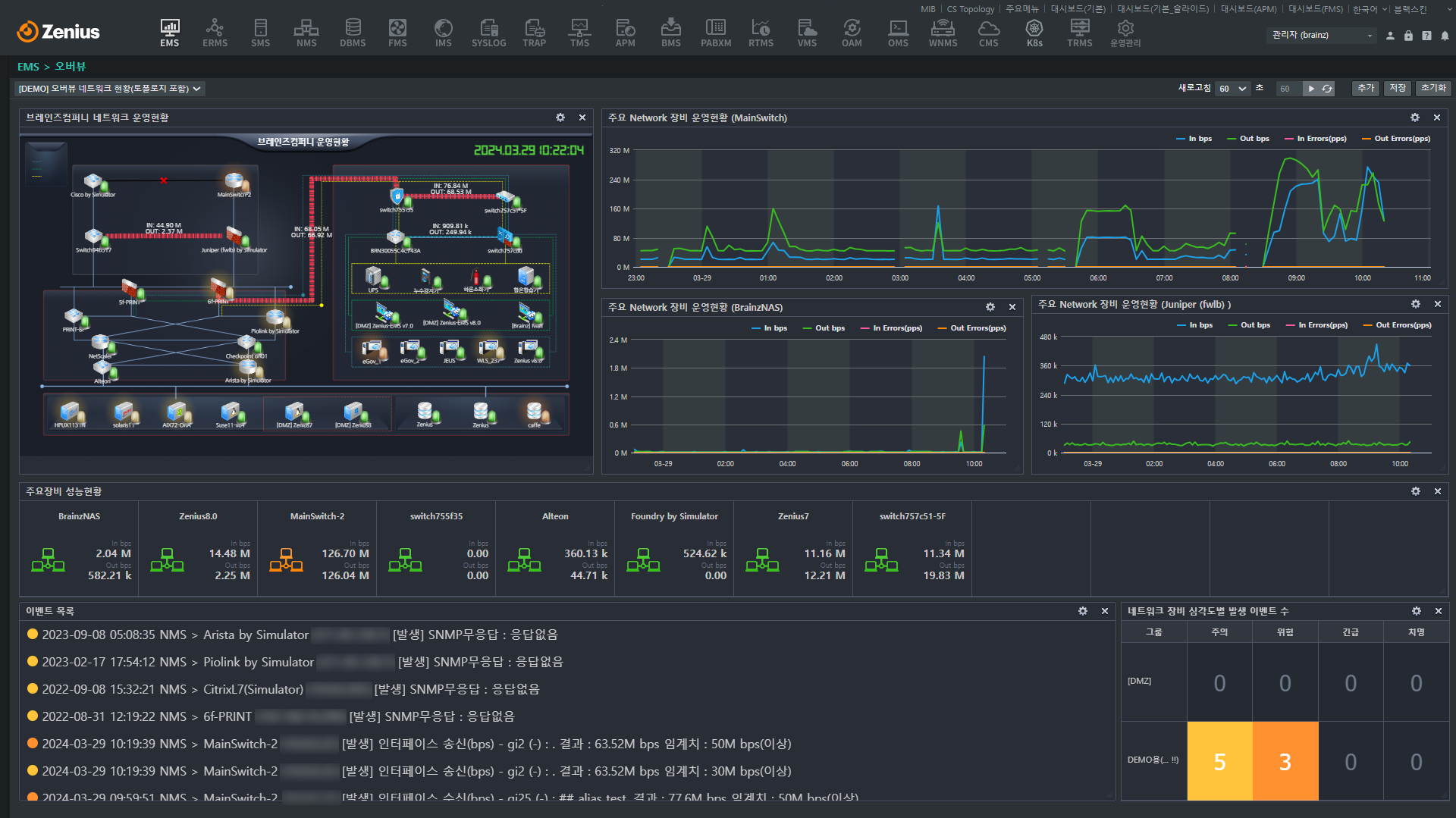This screenshot has width=1456, height=818.
Task: Click the yellow 주의 count 5 cell
Action: [1219, 761]
